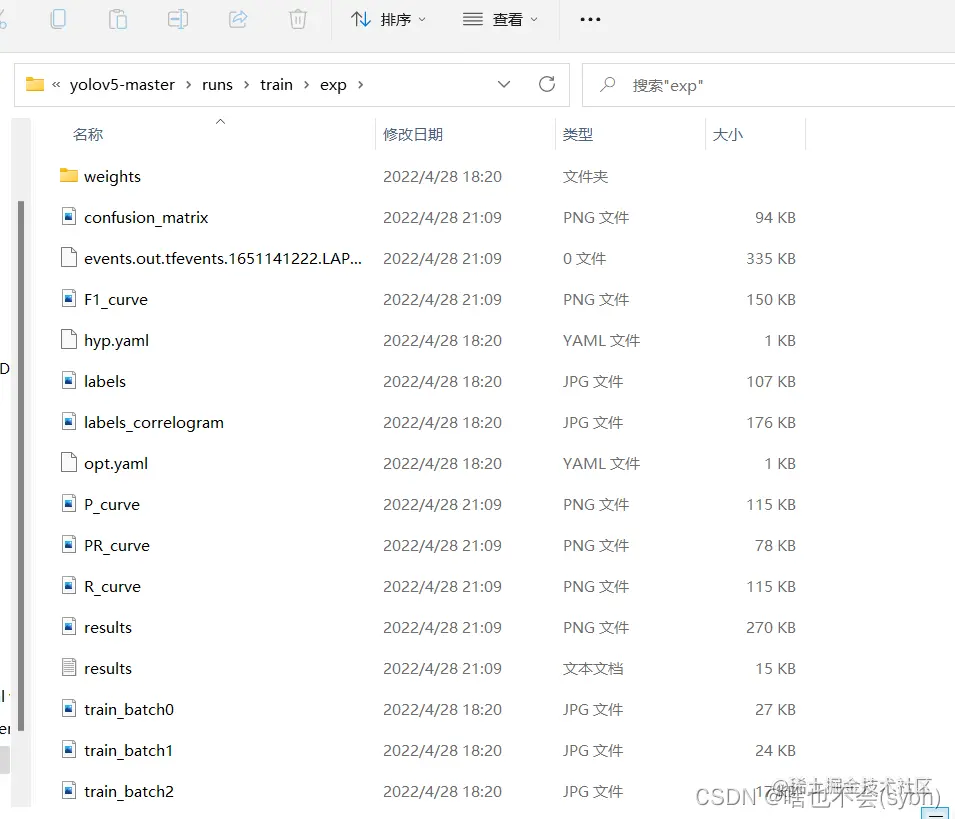Select R_curve image icon
The height and width of the screenshot is (819, 955).
[69, 585]
